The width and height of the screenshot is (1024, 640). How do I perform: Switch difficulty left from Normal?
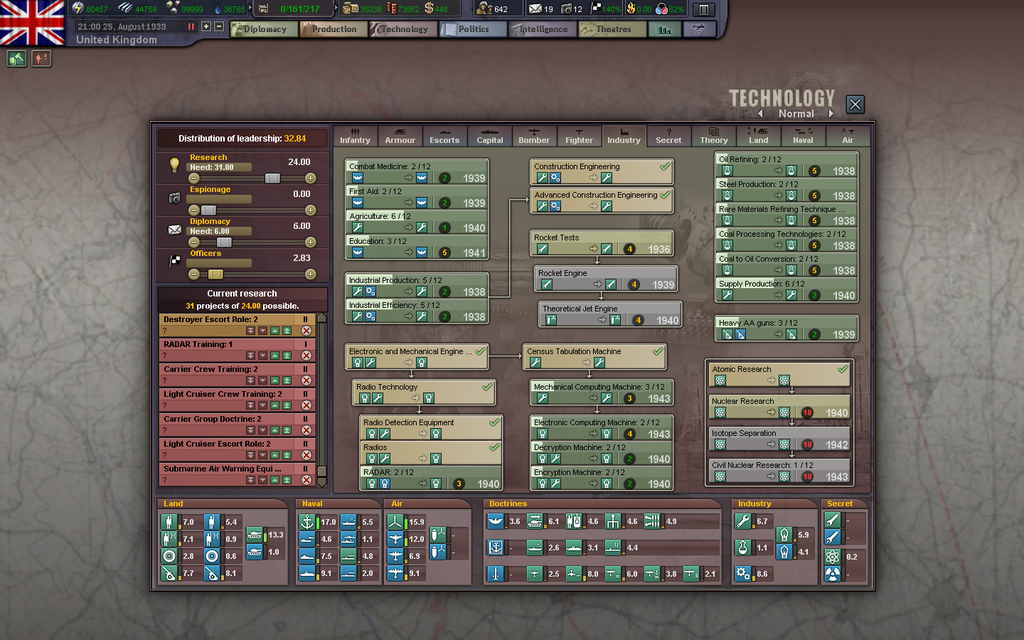760,114
